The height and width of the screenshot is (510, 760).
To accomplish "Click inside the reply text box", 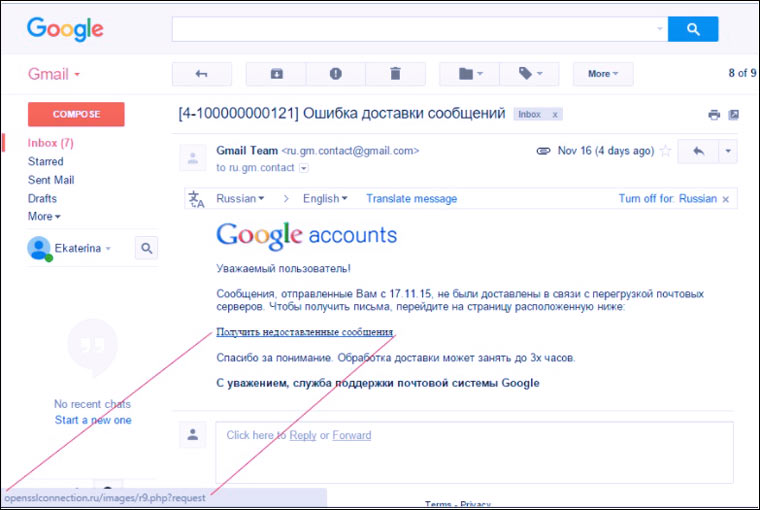I will pyautogui.click(x=475, y=453).
